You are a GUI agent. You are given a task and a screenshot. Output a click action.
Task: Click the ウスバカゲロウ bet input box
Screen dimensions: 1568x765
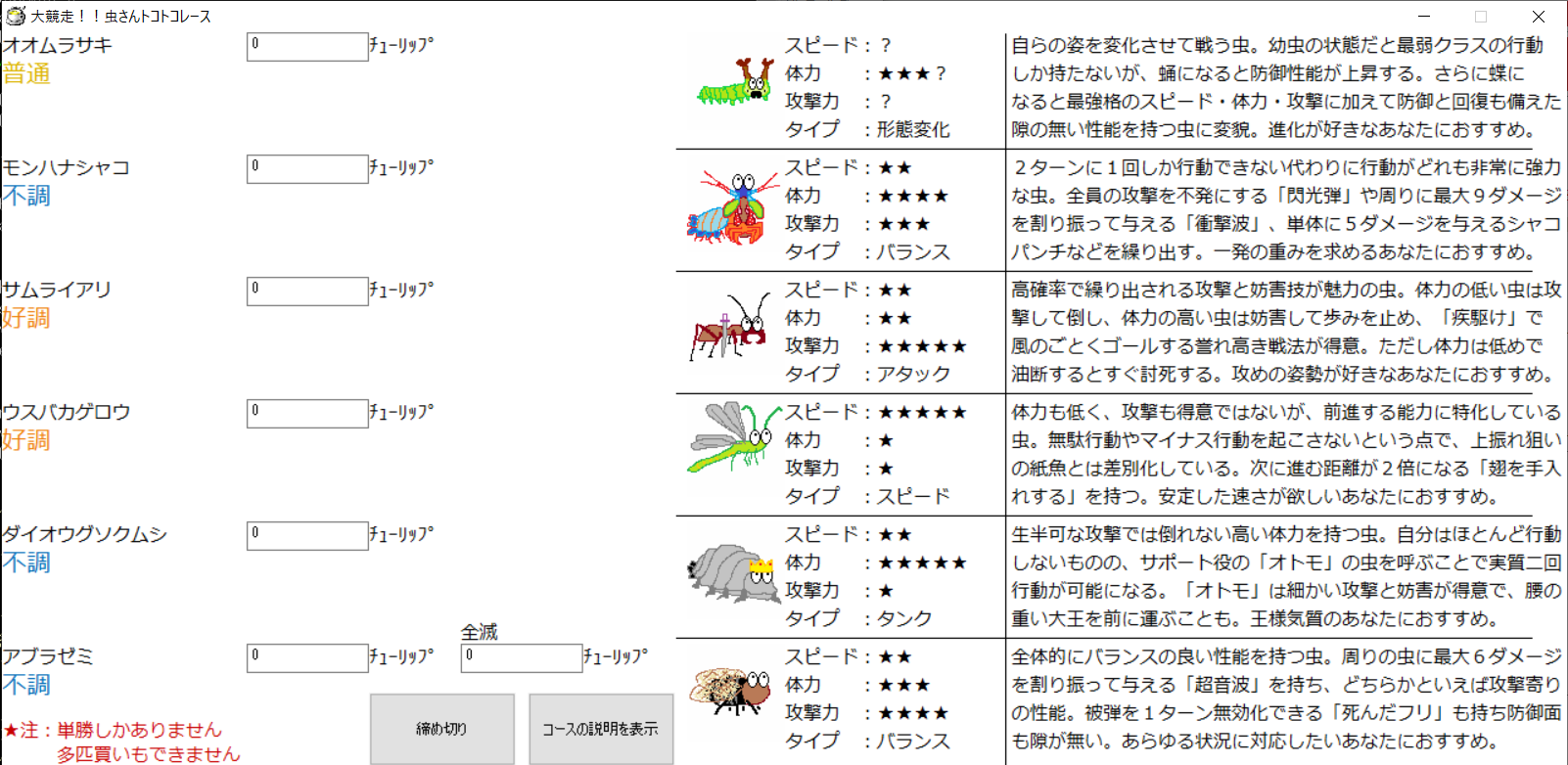coord(306,413)
